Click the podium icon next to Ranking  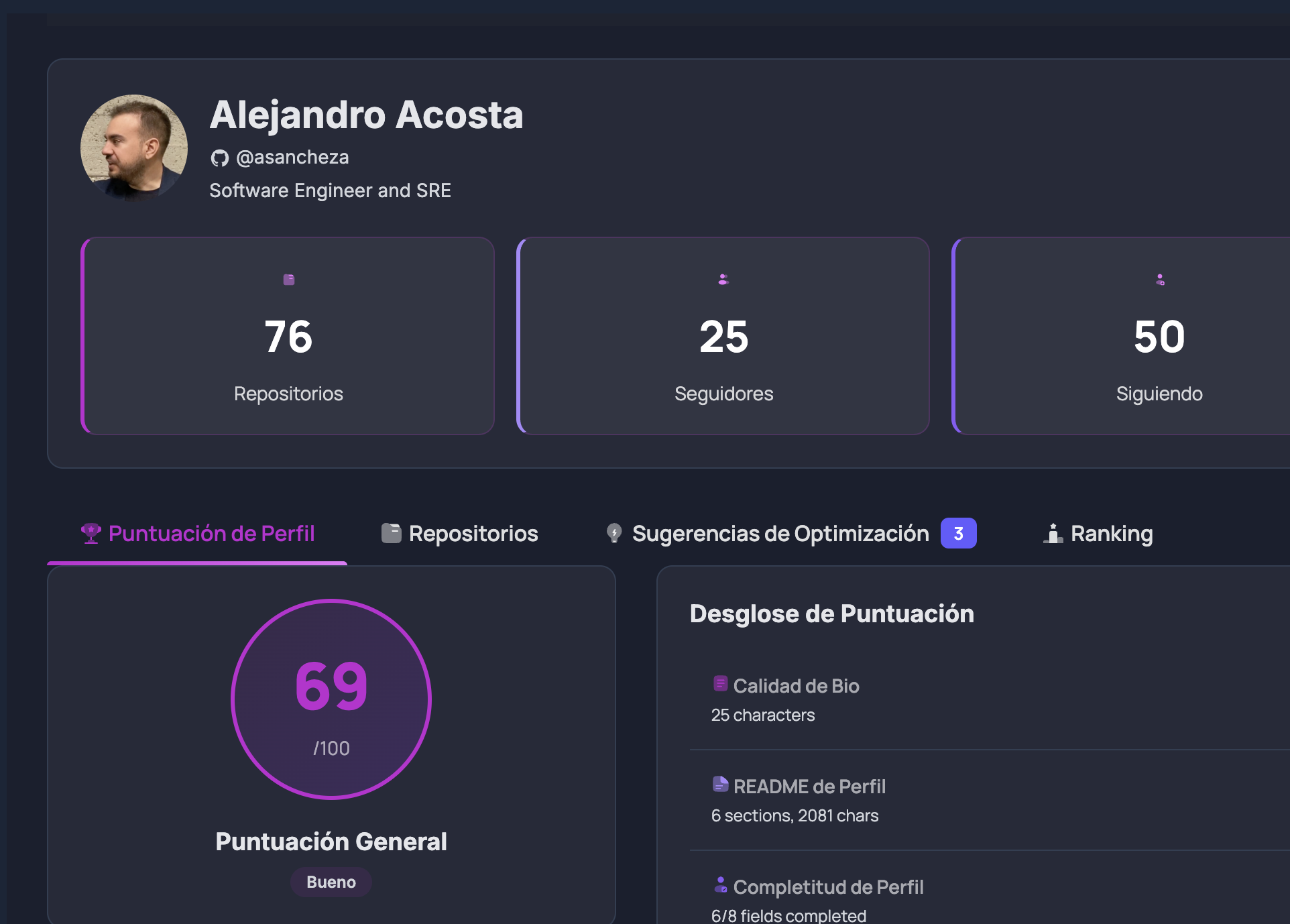coord(1053,532)
